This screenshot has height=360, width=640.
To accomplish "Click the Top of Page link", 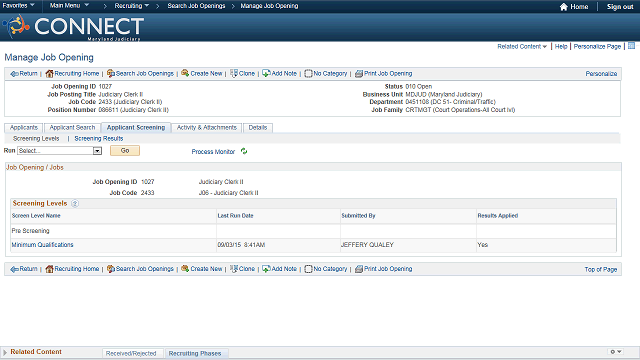I will [x=600, y=269].
